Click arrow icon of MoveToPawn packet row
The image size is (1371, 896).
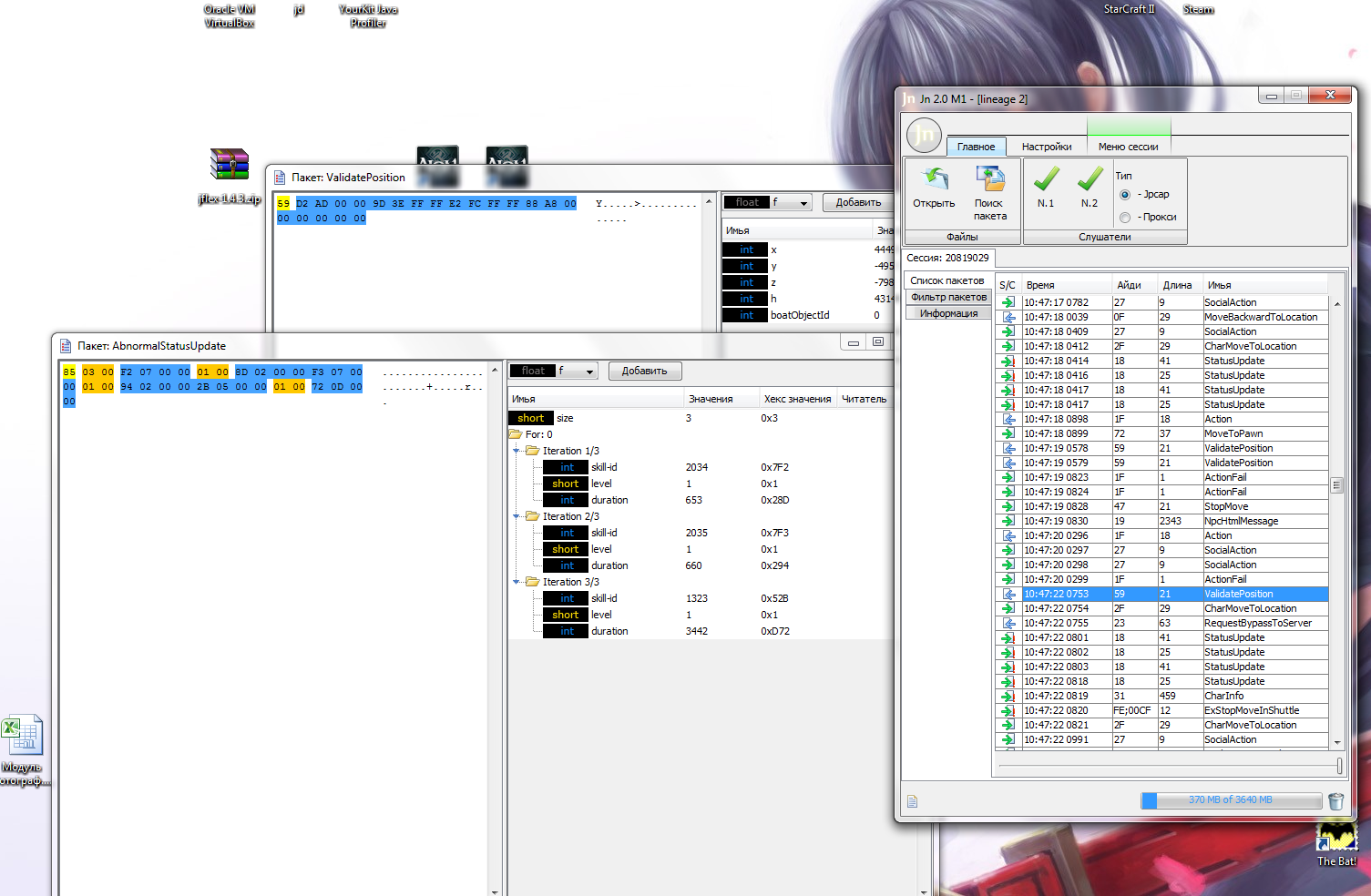[x=1008, y=433]
